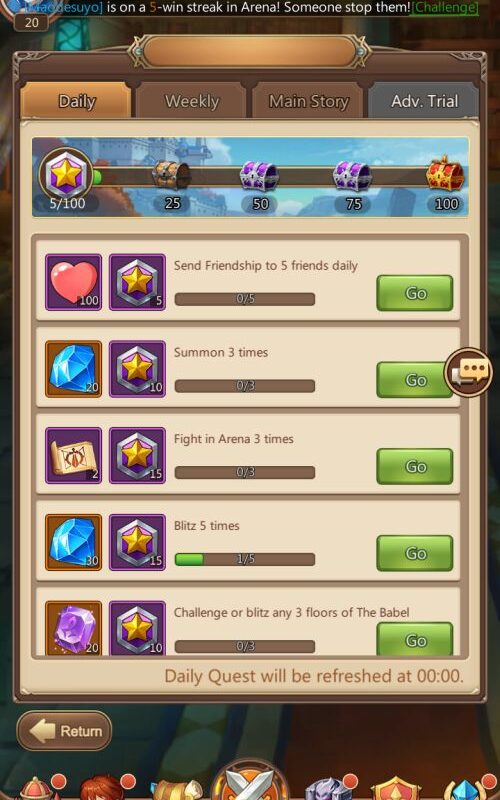Open the Main Story tab
500x800 pixels.
click(308, 101)
